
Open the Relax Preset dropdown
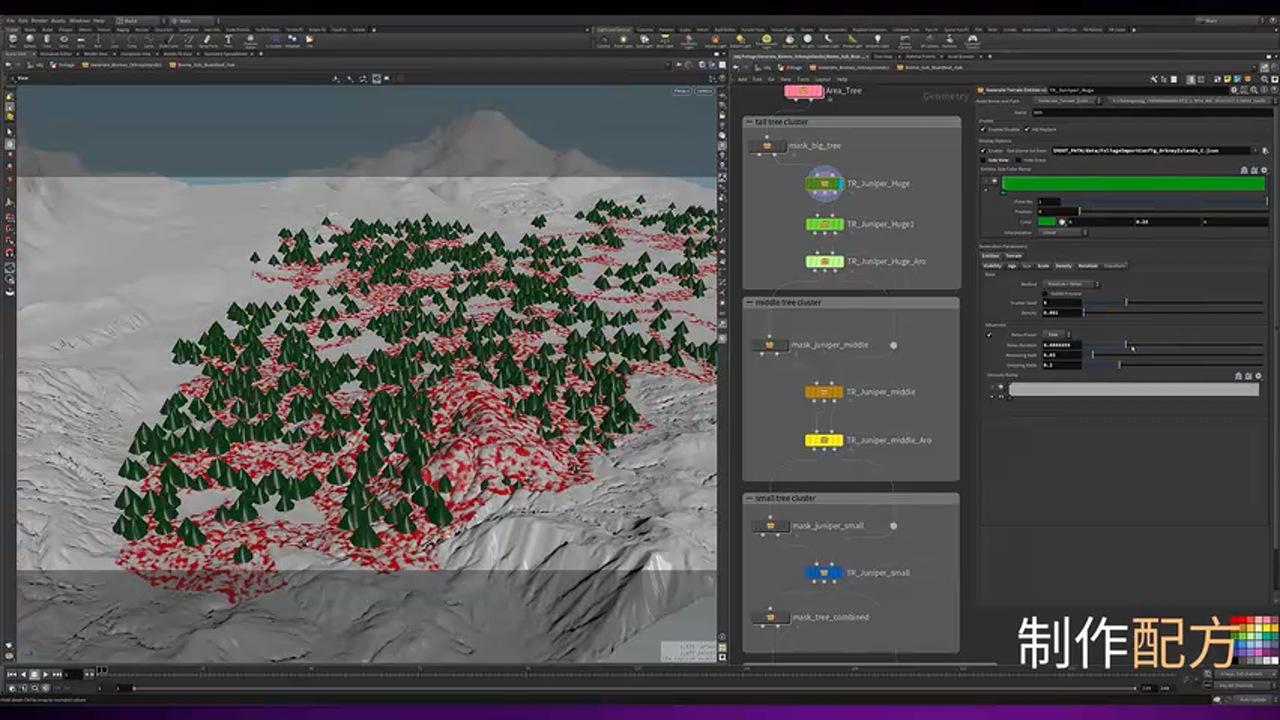[1054, 334]
